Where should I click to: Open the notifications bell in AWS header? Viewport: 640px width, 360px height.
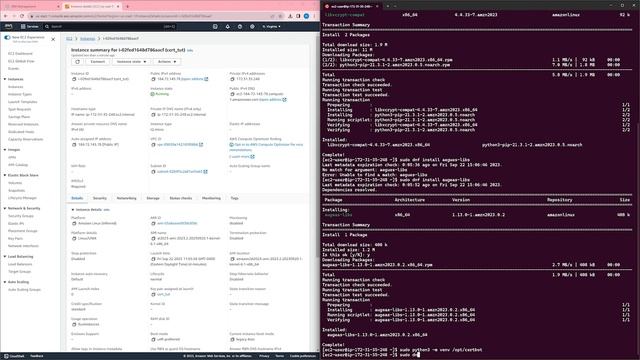point(227,27)
